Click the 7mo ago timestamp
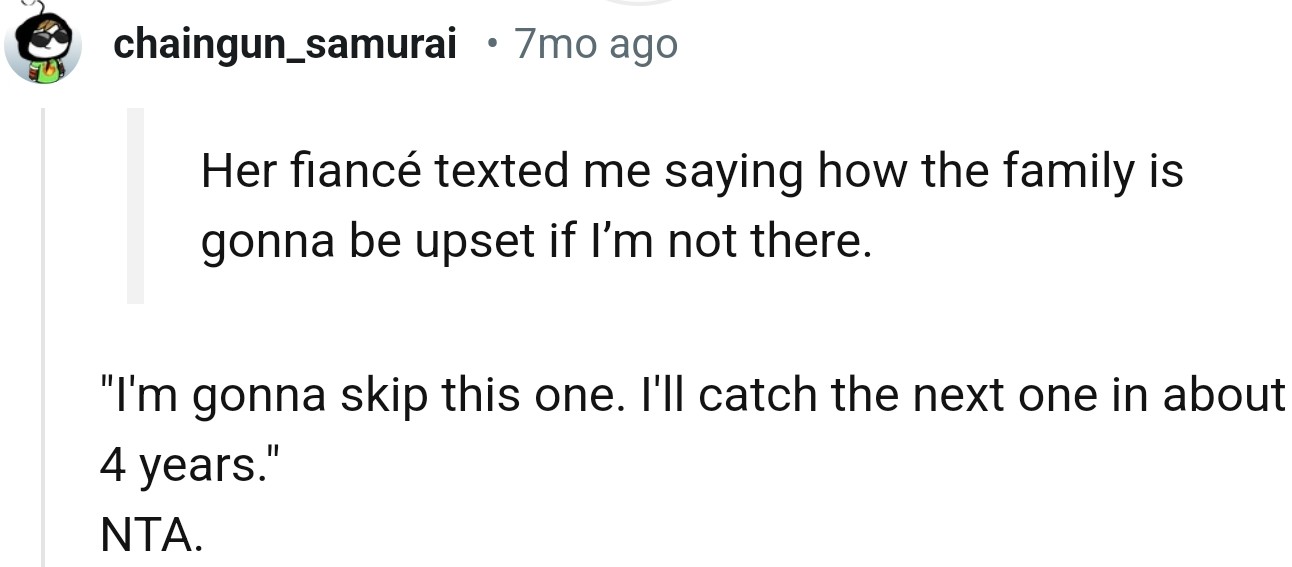 (x=595, y=44)
